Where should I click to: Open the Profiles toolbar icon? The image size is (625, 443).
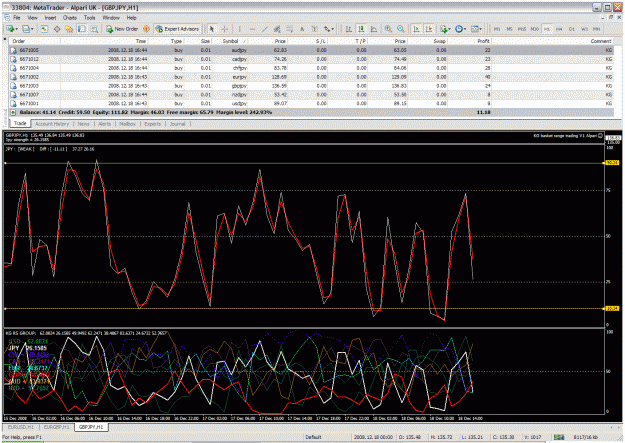(x=26, y=29)
